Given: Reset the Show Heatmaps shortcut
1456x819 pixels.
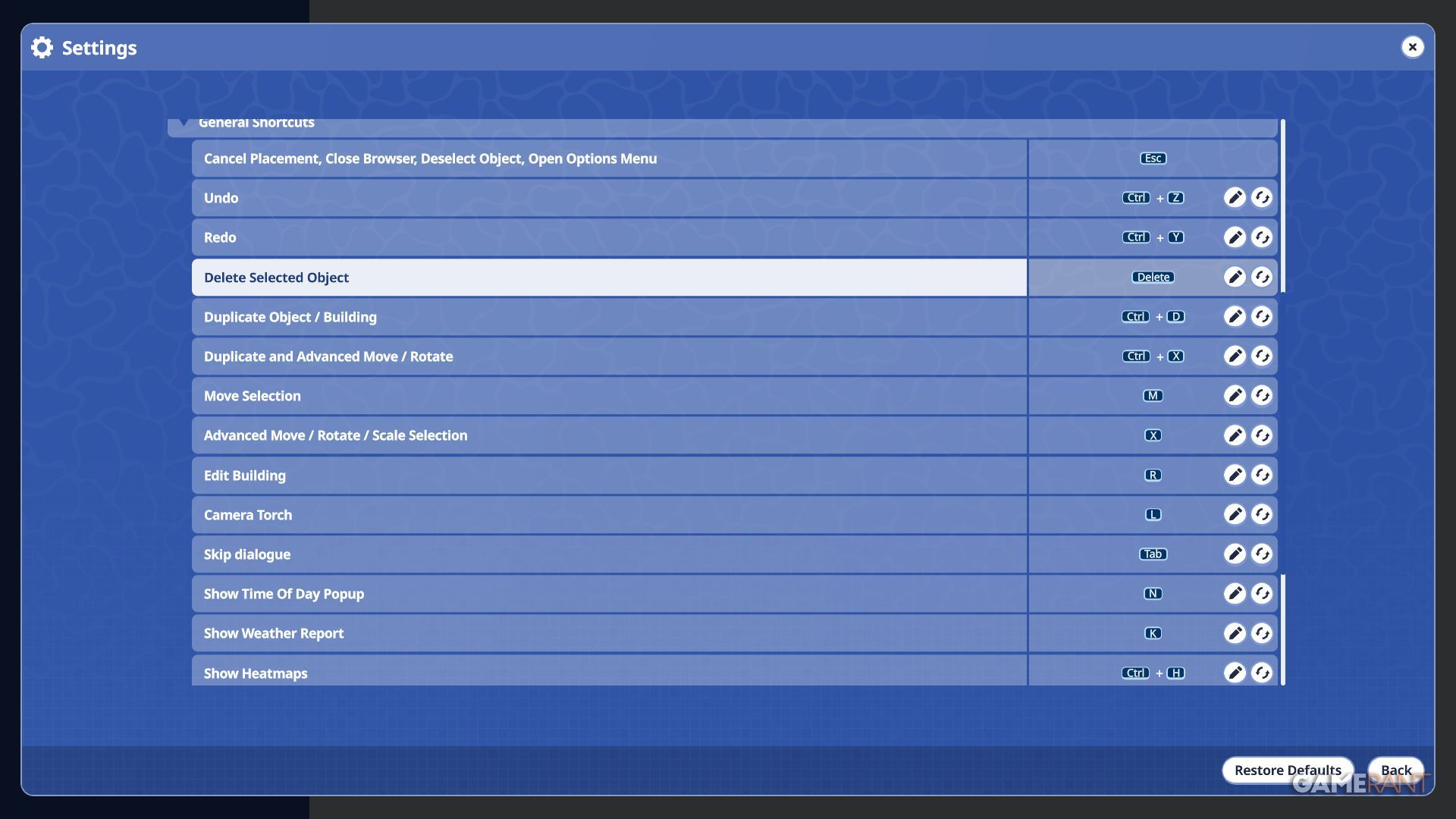Looking at the screenshot, I should coord(1262,673).
